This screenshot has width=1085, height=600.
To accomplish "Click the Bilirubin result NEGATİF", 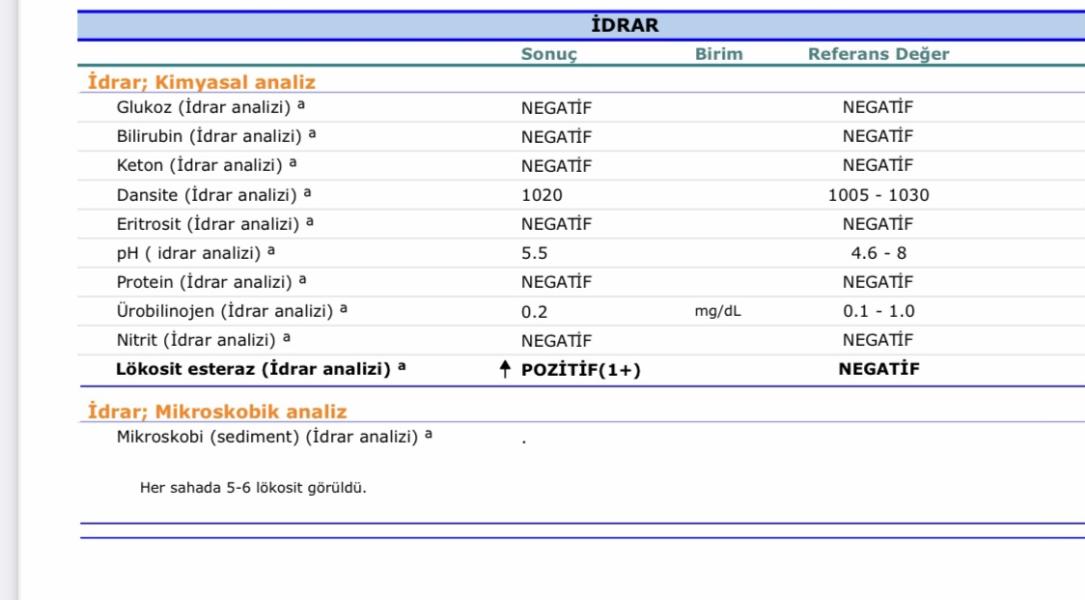I will click(x=556, y=137).
